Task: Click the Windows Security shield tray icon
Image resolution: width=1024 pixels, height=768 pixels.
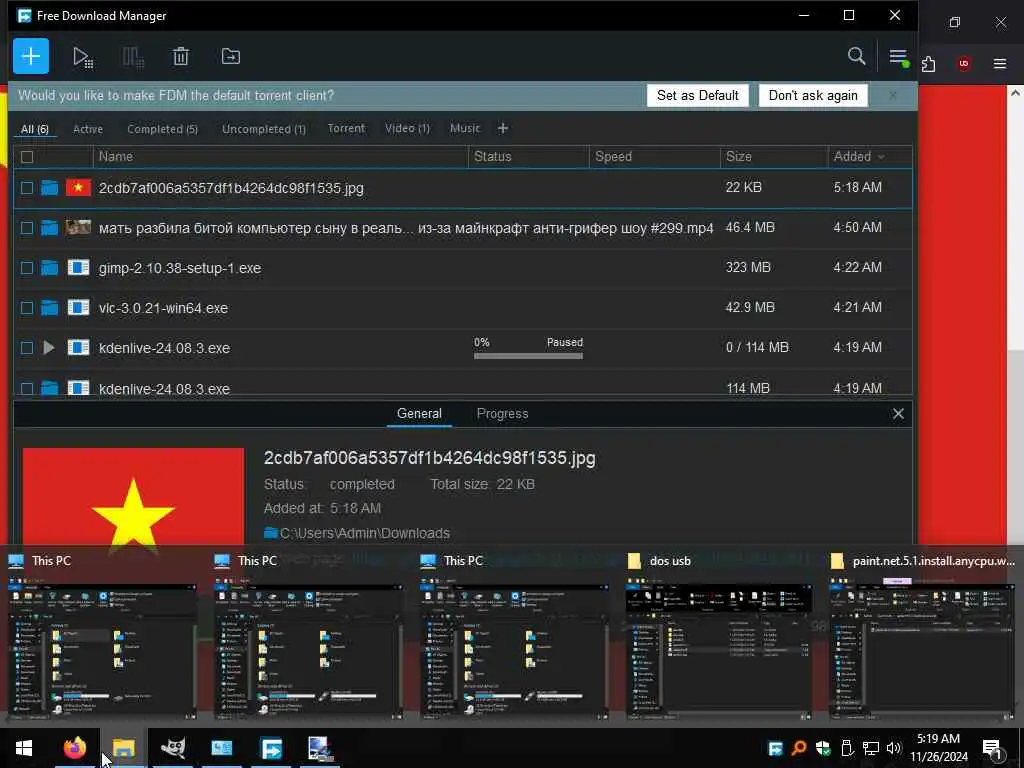Action: point(823,748)
